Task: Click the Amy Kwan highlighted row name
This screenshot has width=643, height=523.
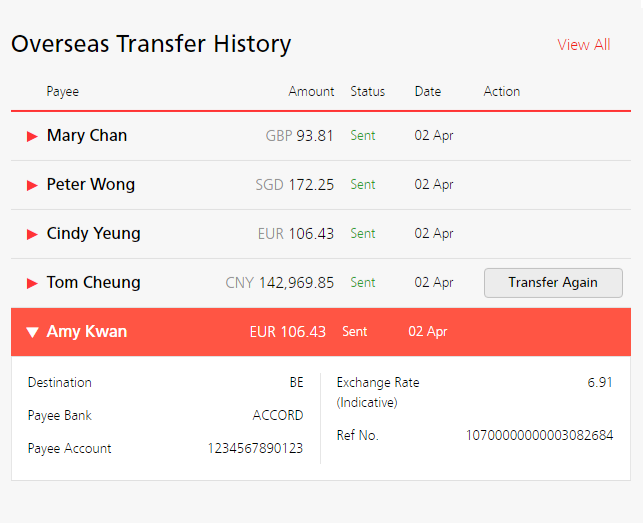Action: click(x=87, y=332)
